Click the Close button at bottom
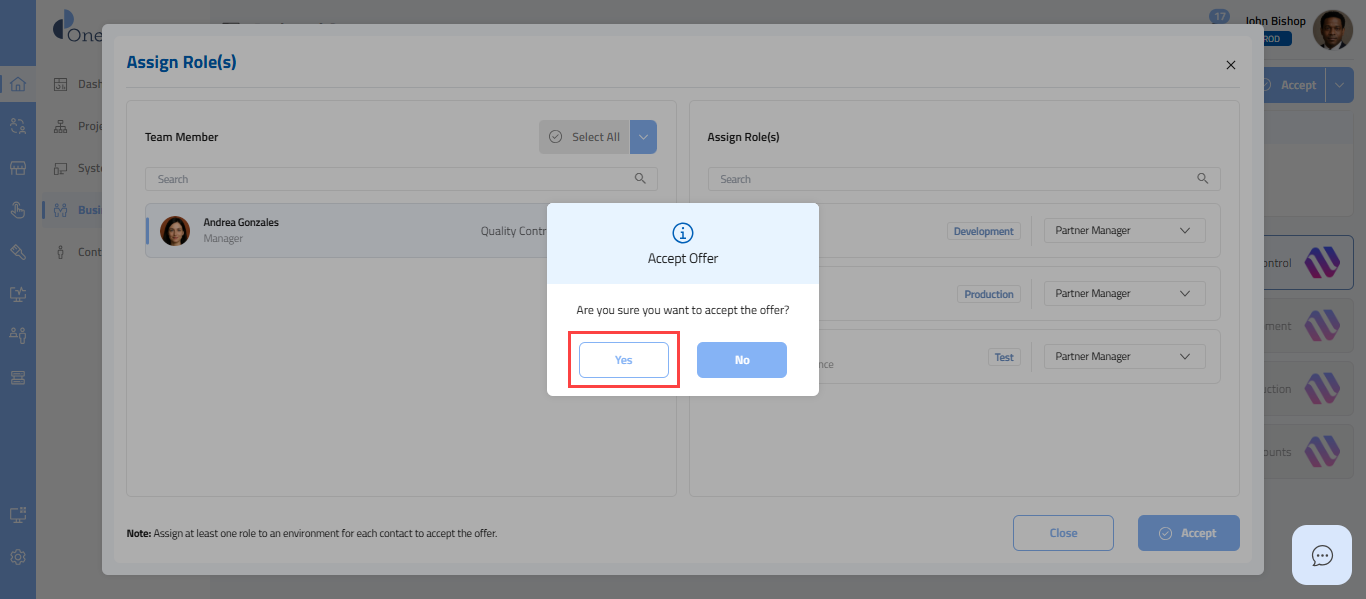Image resolution: width=1366 pixels, height=599 pixels. click(1063, 533)
